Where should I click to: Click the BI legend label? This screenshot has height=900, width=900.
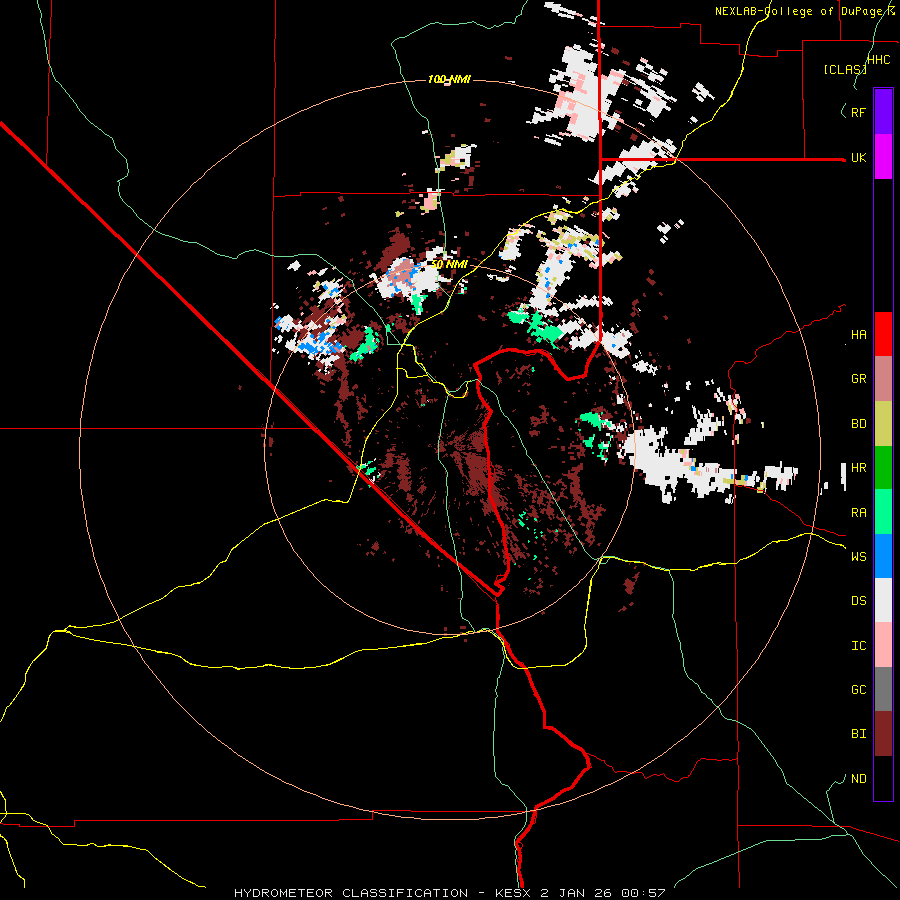coord(858,734)
